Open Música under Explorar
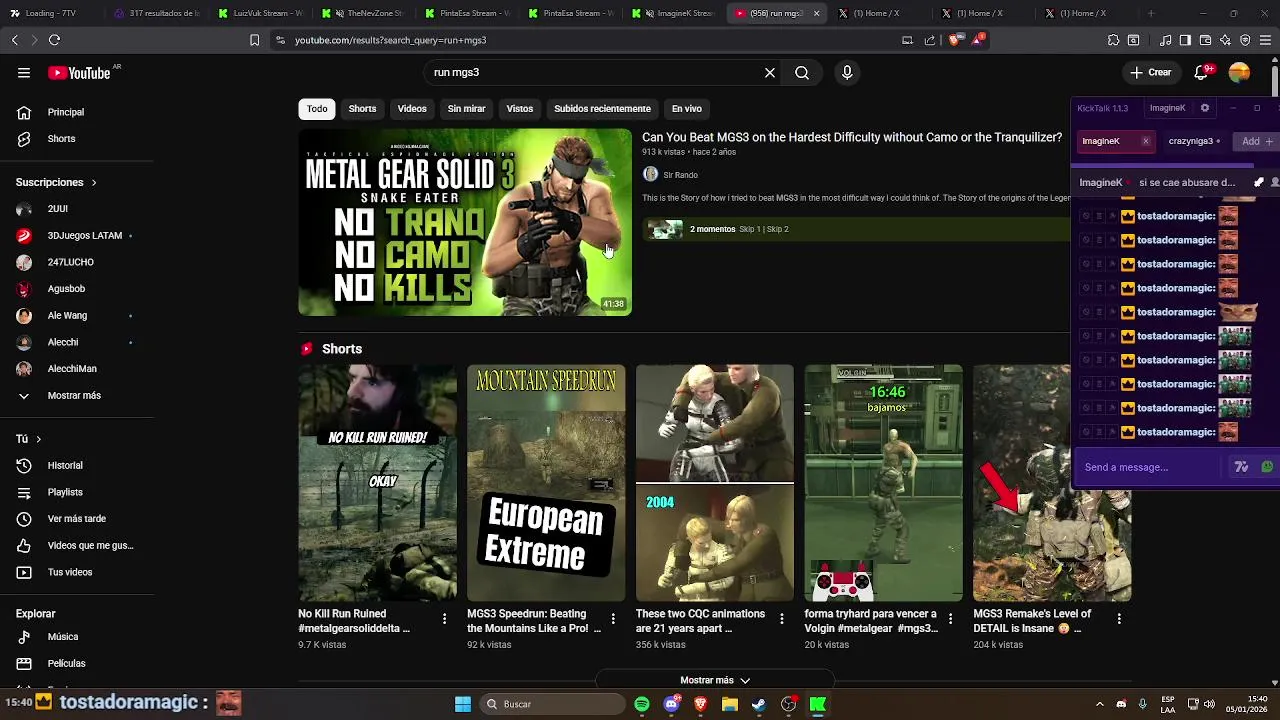The width and height of the screenshot is (1280, 720). point(62,636)
